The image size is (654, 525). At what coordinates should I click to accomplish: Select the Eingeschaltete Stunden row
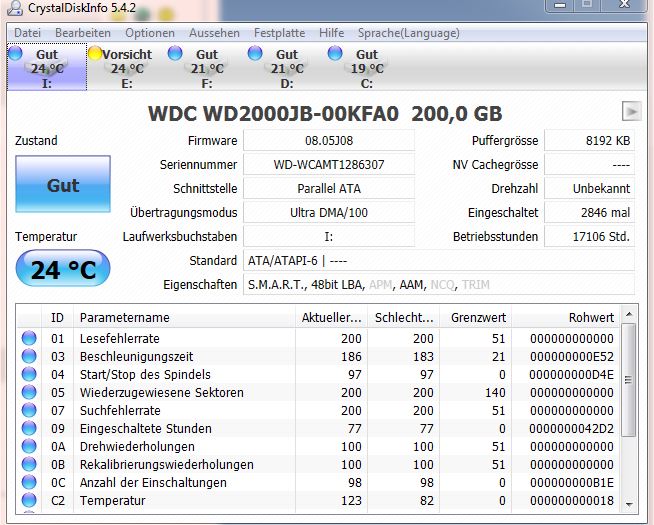(318, 428)
